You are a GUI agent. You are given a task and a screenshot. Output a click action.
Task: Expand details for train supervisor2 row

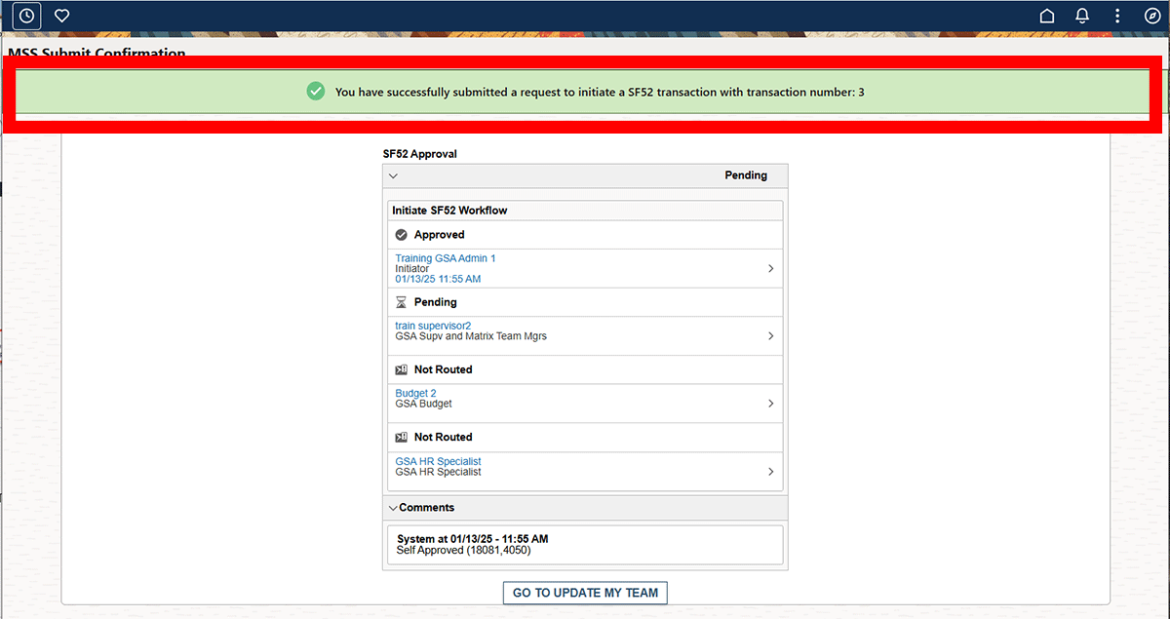point(770,335)
